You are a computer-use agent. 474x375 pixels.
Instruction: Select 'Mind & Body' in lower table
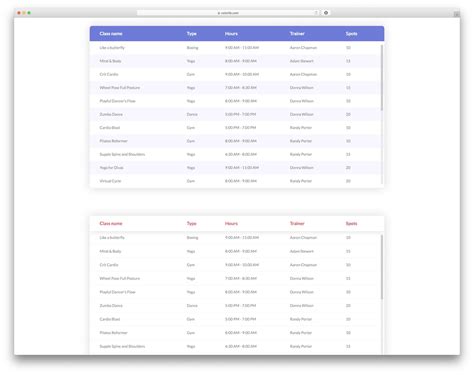point(110,251)
